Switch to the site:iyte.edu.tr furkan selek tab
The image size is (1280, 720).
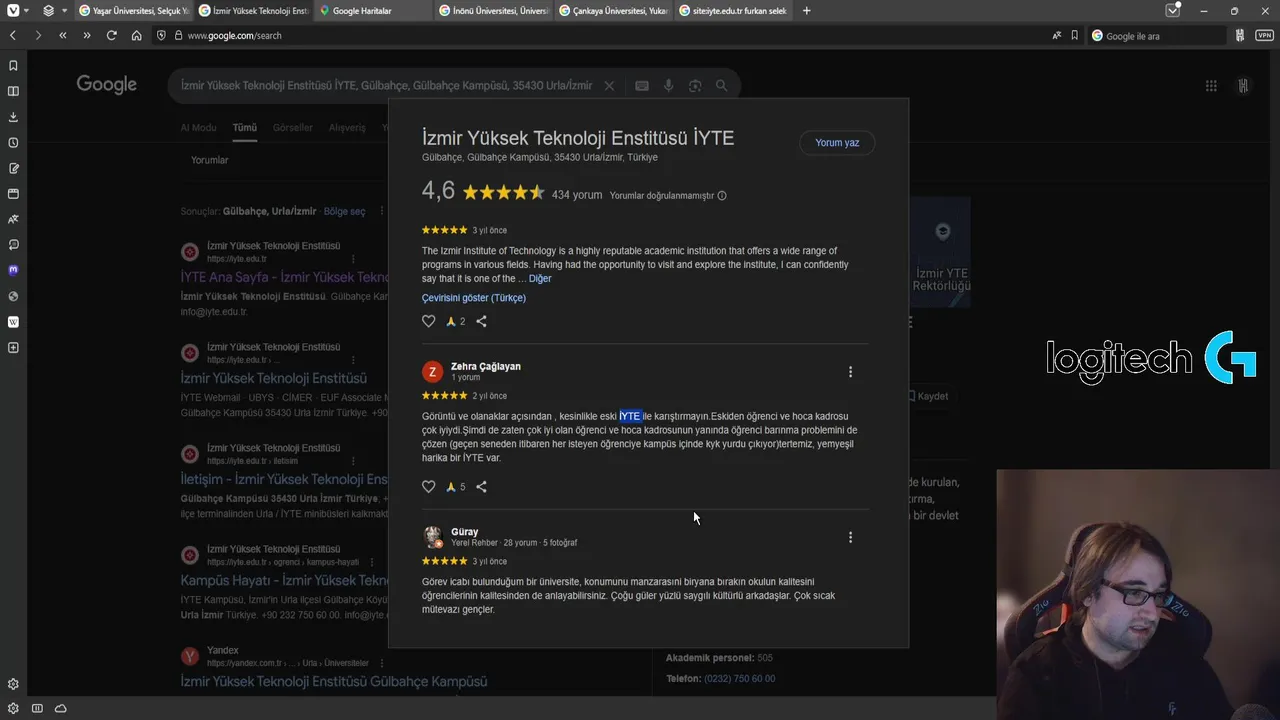click(733, 11)
